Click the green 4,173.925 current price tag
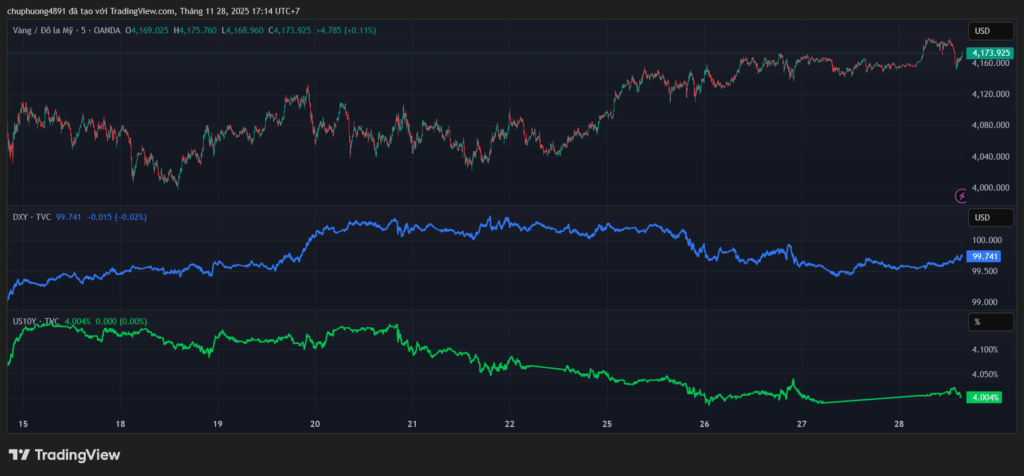 tap(990, 51)
